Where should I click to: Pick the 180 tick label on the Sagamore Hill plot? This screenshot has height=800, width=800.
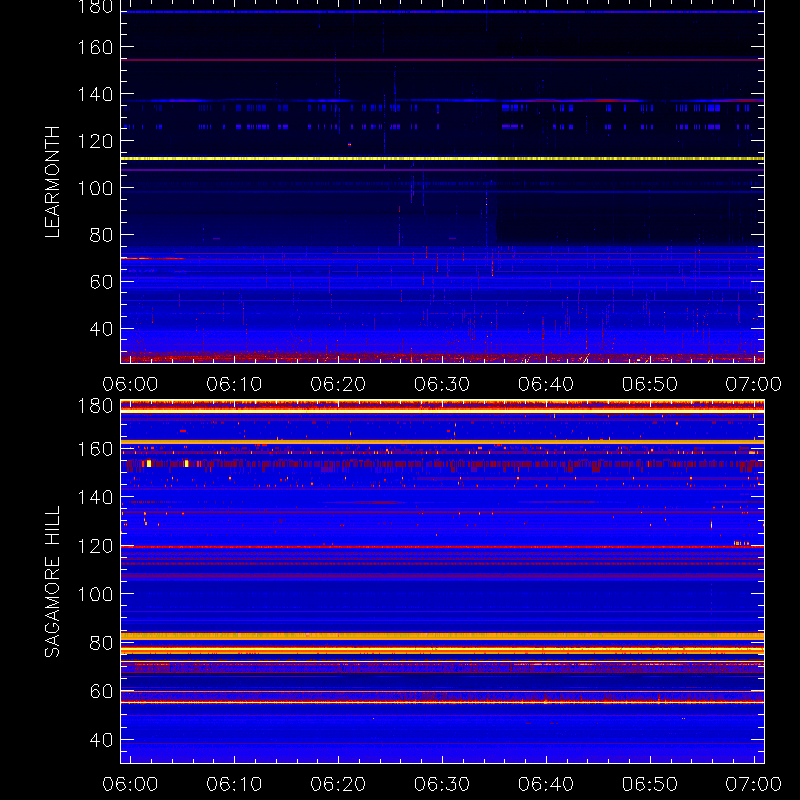click(95, 407)
